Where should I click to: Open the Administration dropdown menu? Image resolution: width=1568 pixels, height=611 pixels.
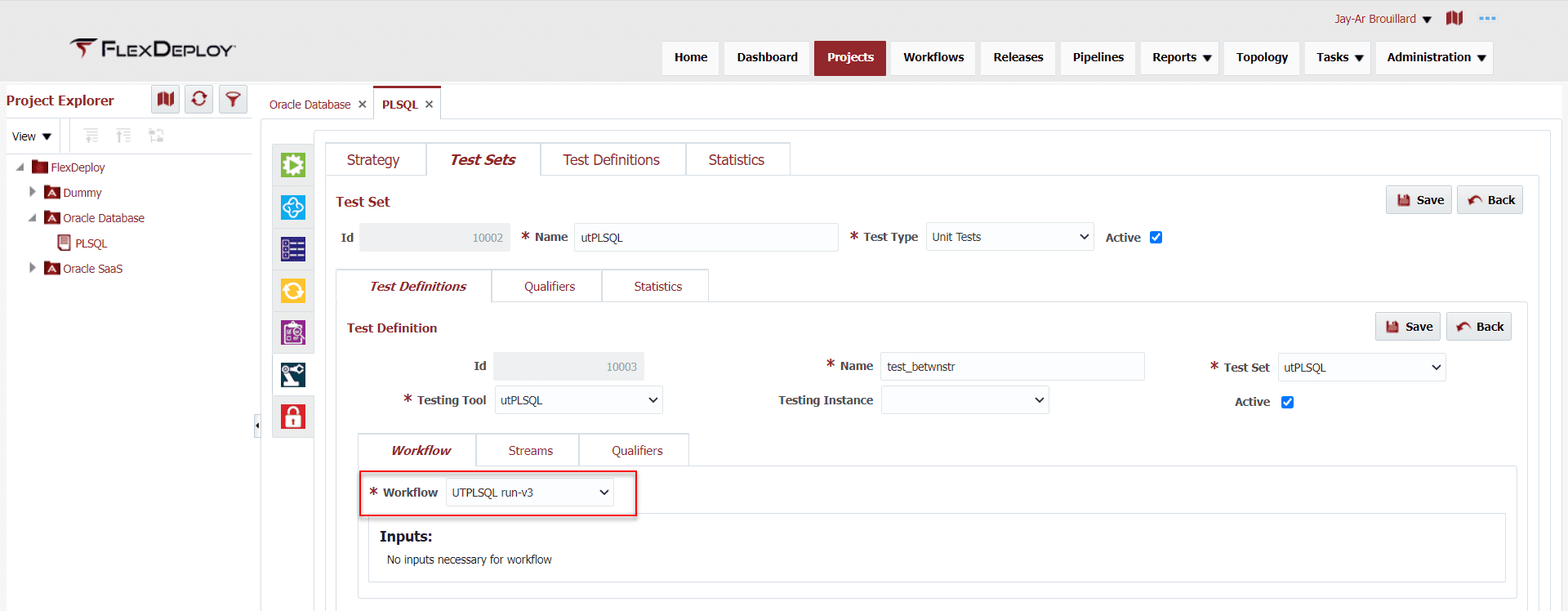[x=1434, y=58]
